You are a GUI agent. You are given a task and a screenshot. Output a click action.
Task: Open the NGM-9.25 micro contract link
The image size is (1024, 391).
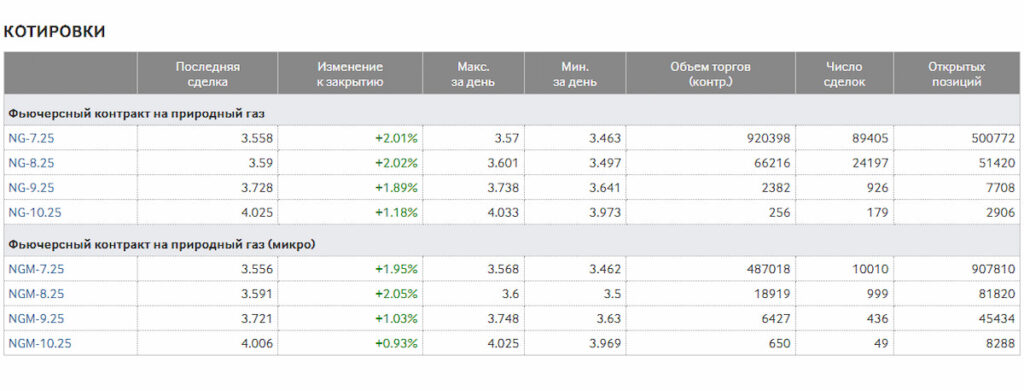[36, 319]
